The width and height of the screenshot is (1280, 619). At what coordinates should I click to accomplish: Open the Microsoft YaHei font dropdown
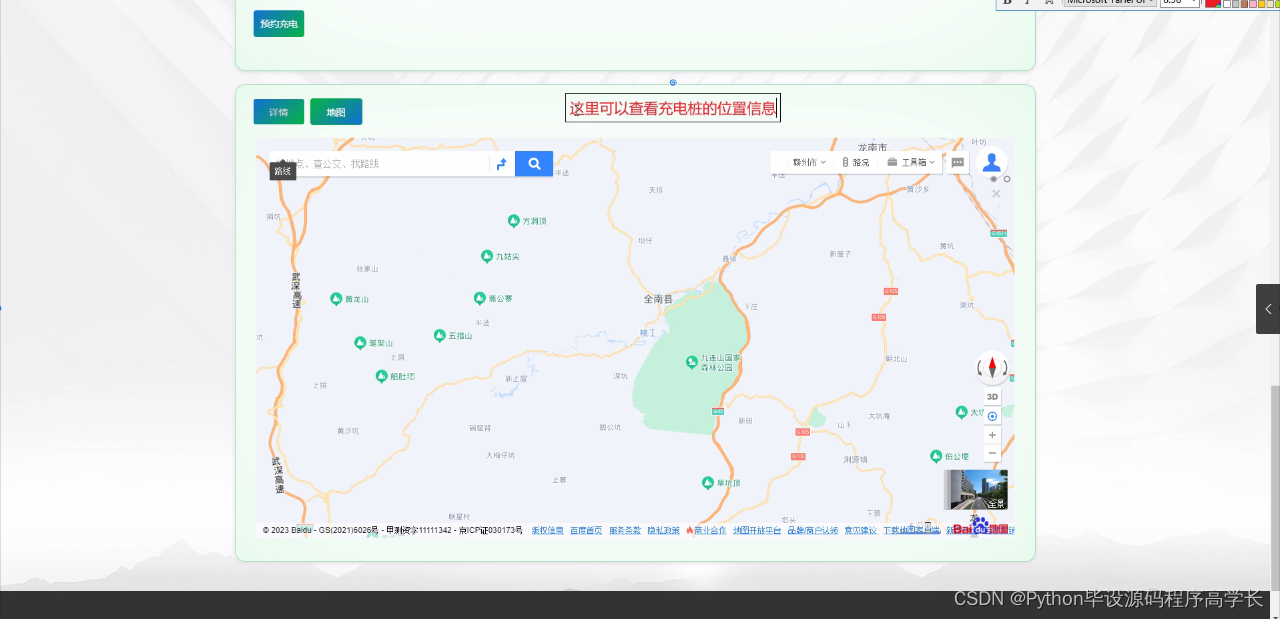(1110, 3)
